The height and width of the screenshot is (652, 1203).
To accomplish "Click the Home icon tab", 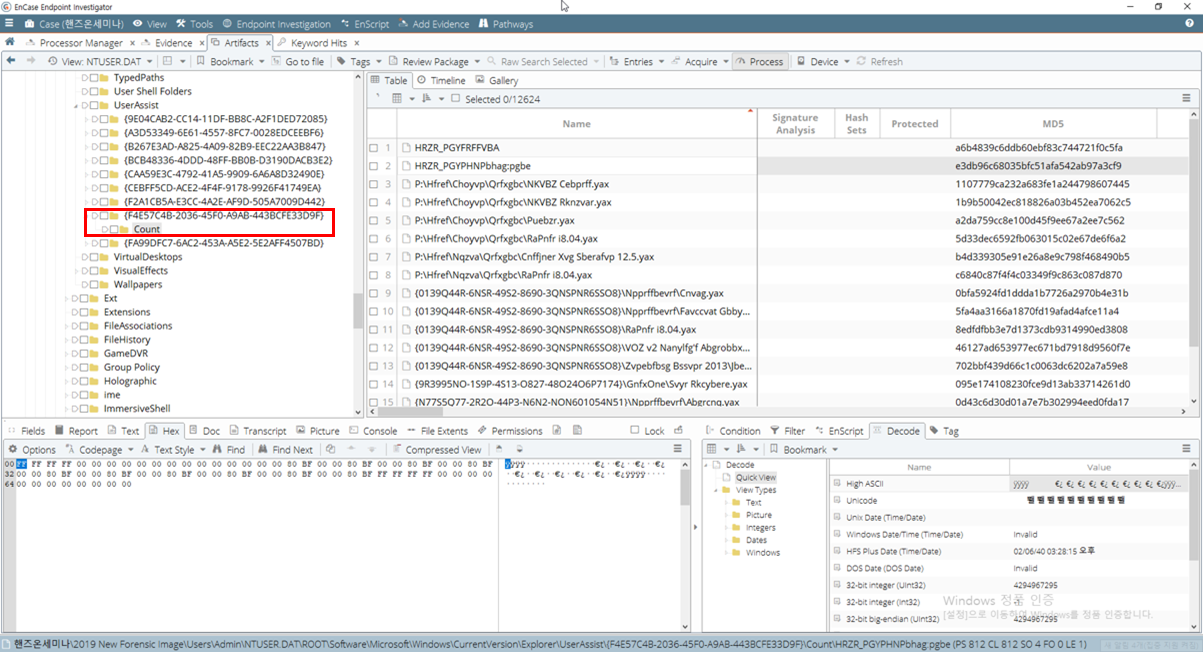I will click(x=10, y=43).
